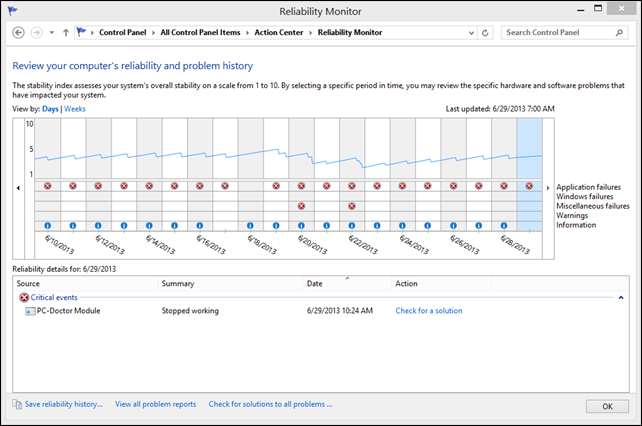Open the recent locations dropdown arrow
This screenshot has width=642, height=426.
tap(51, 32)
